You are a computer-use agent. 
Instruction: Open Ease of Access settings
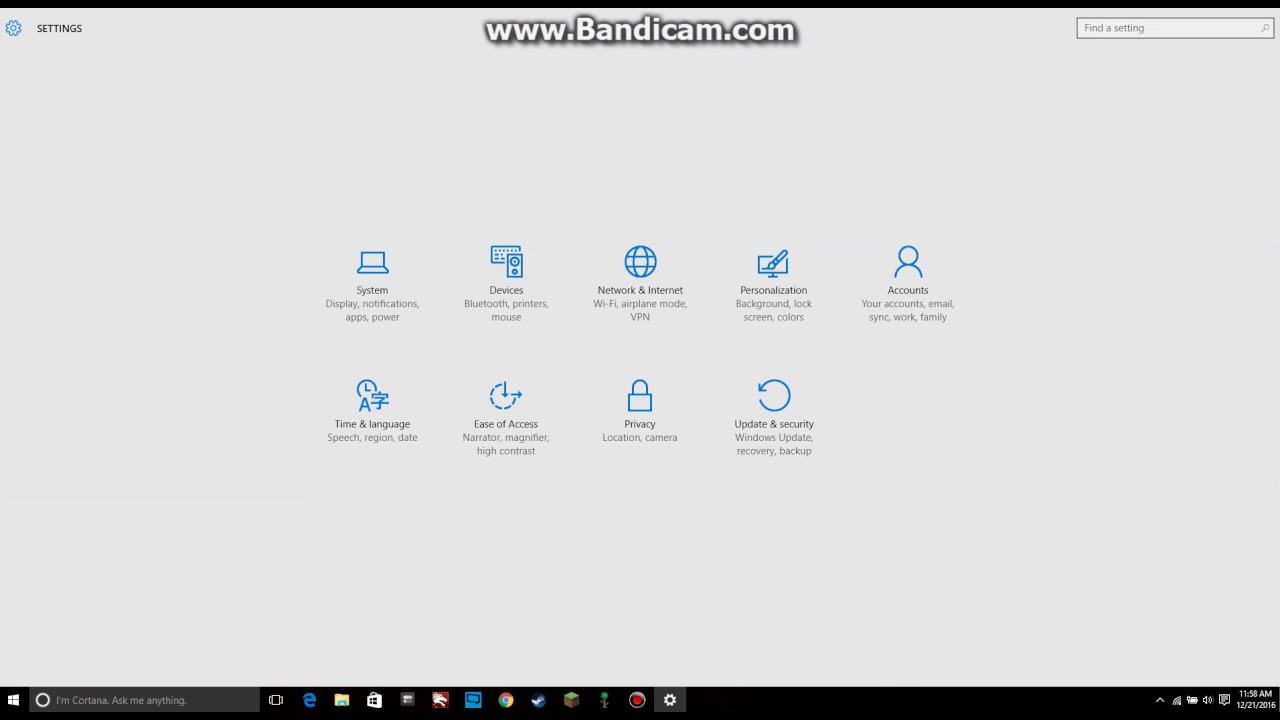coord(506,410)
